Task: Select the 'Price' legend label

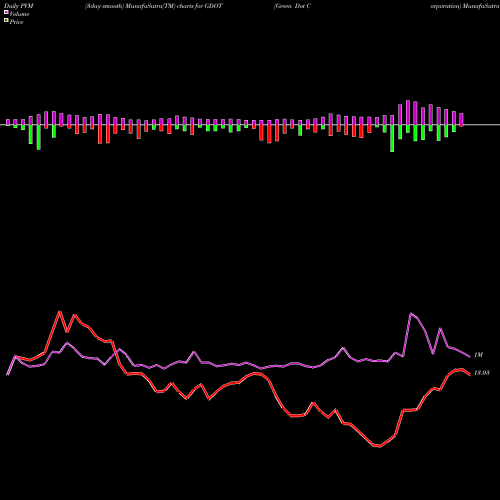Action: pyautogui.click(x=17, y=22)
